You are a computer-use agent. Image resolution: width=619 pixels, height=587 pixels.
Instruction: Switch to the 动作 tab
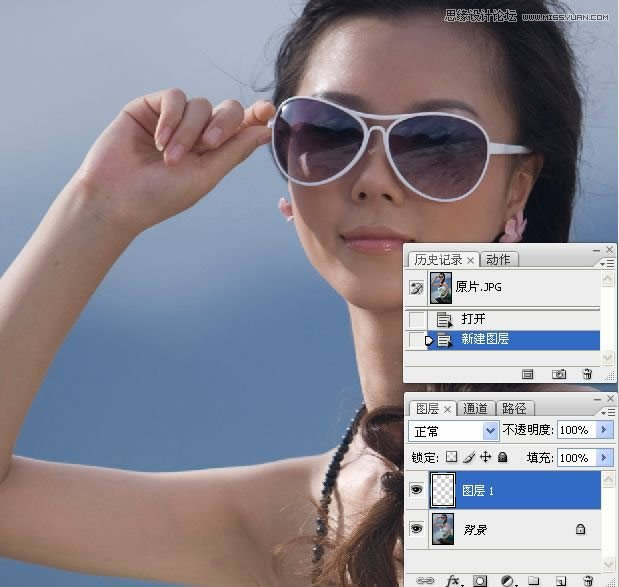(x=497, y=260)
